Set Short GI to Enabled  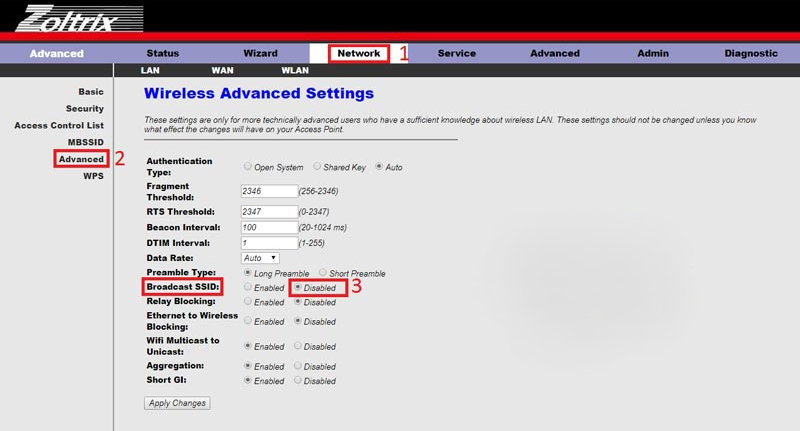[x=247, y=380]
